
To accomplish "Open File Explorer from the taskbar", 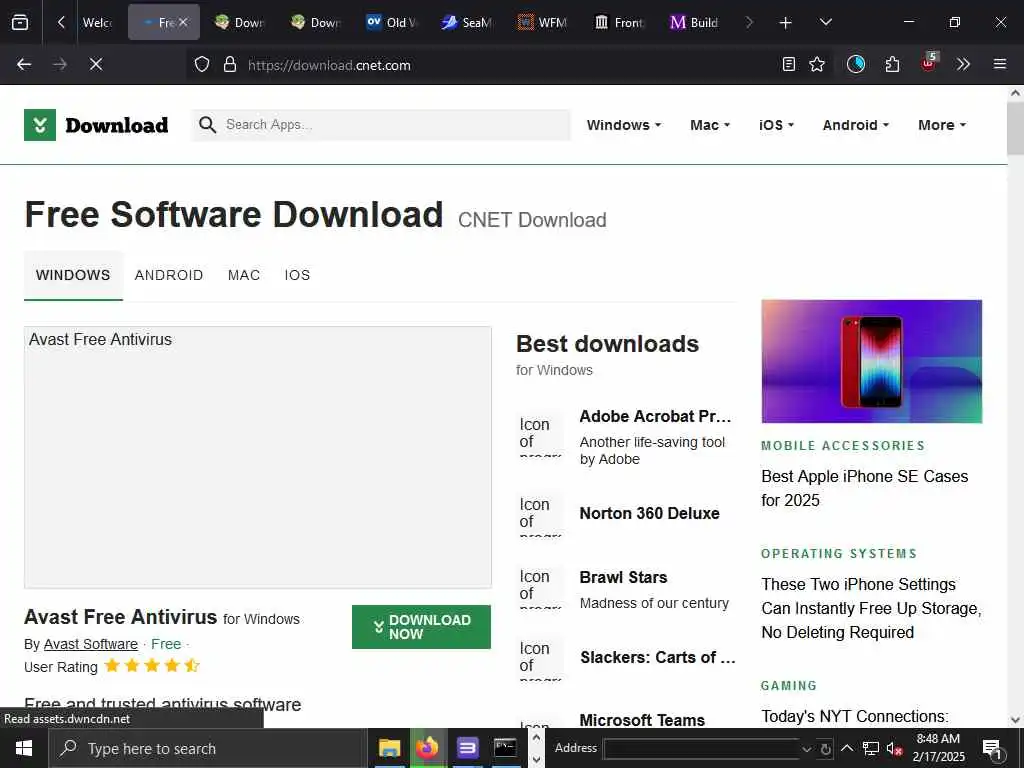I will point(390,748).
